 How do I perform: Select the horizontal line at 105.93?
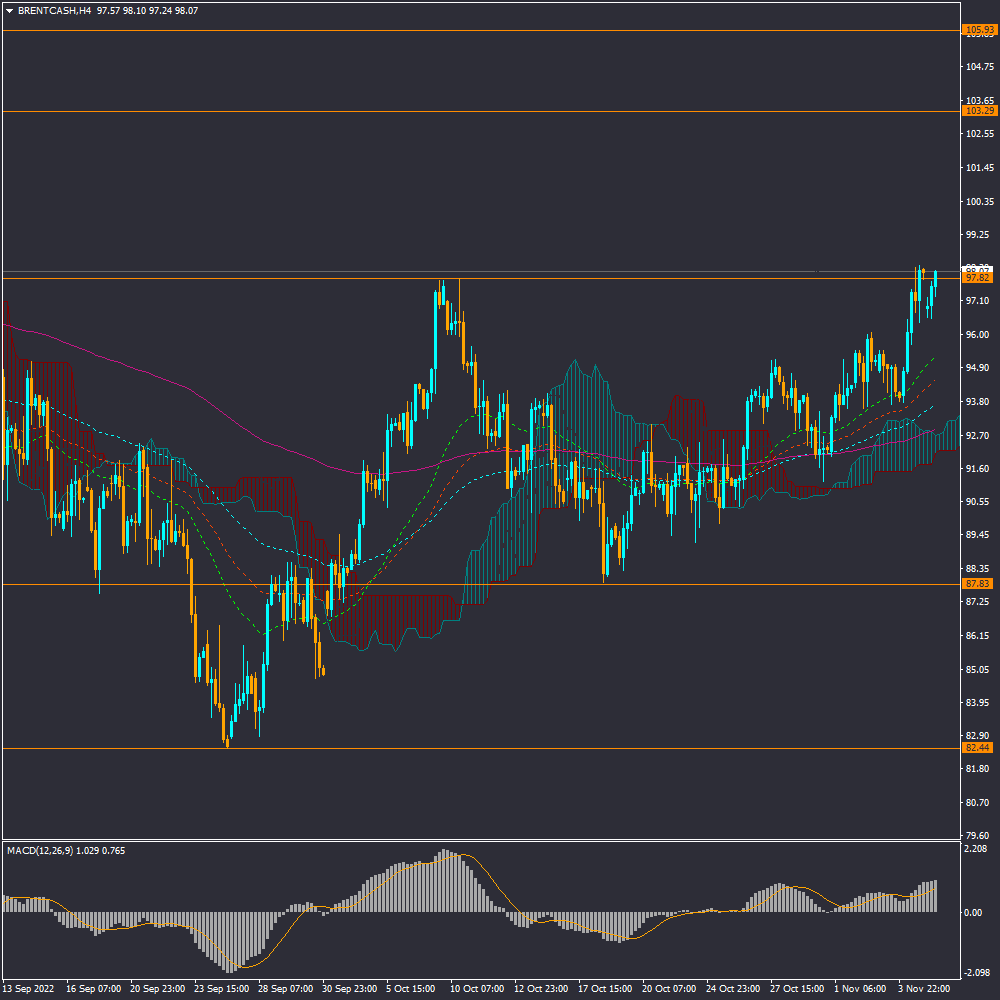(480, 31)
